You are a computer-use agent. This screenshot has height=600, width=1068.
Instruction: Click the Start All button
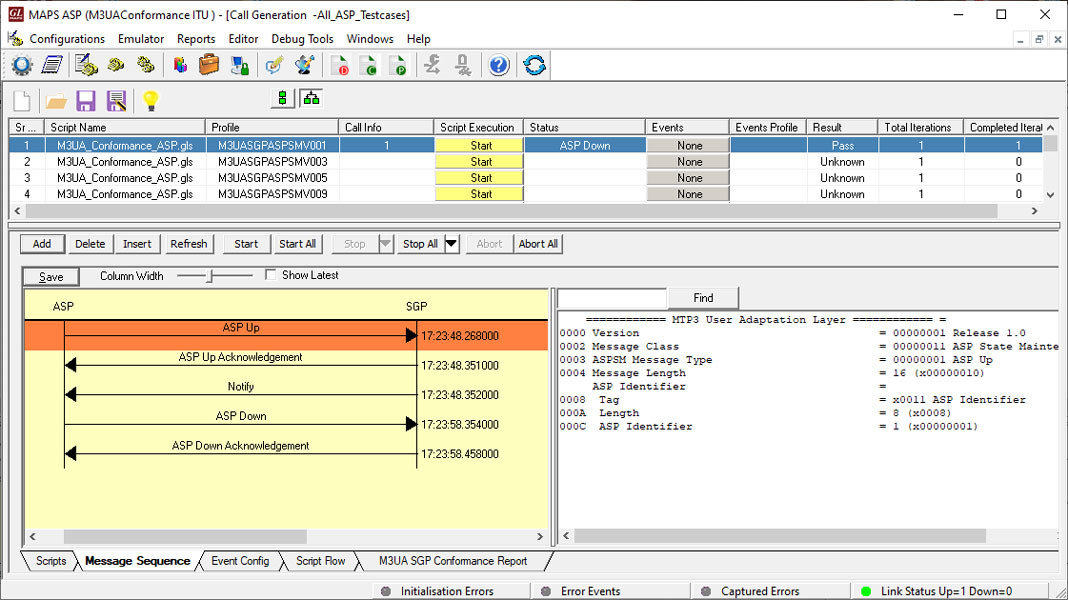tap(297, 244)
